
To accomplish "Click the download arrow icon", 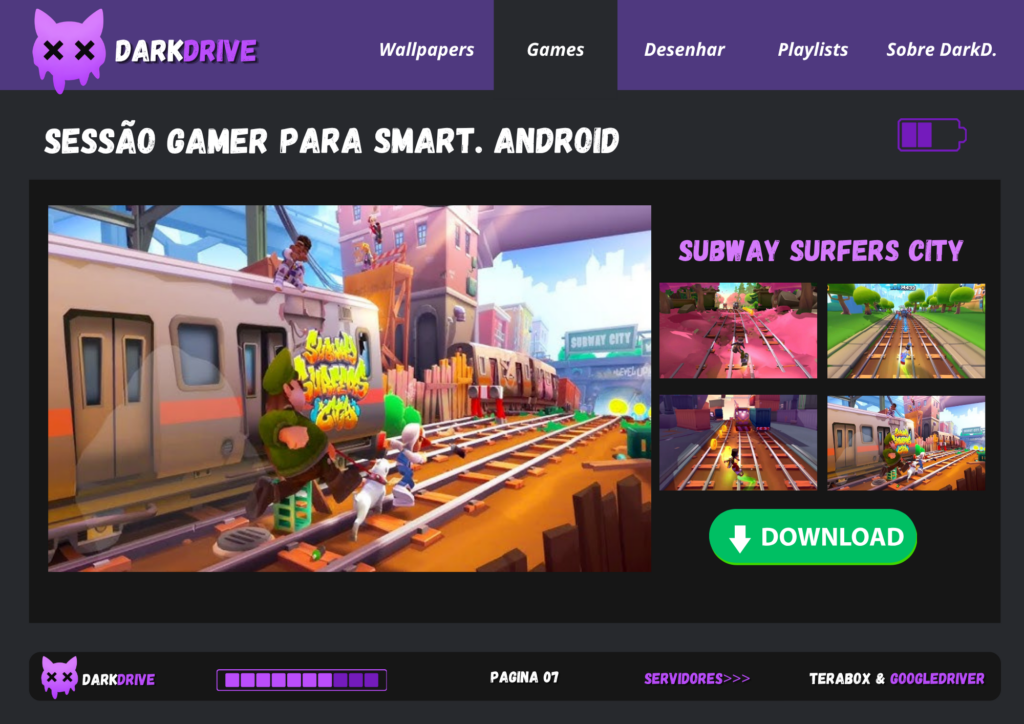I will 739,539.
